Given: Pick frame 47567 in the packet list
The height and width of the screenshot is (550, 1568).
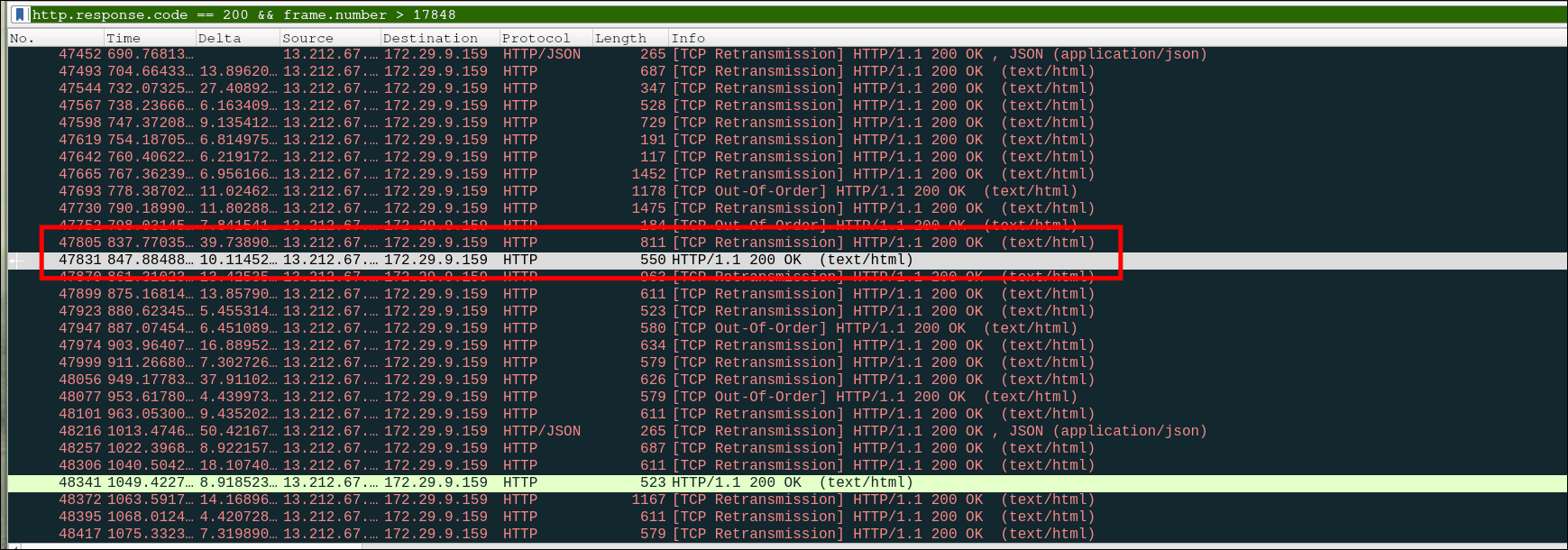Looking at the screenshot, I should pos(787,105).
